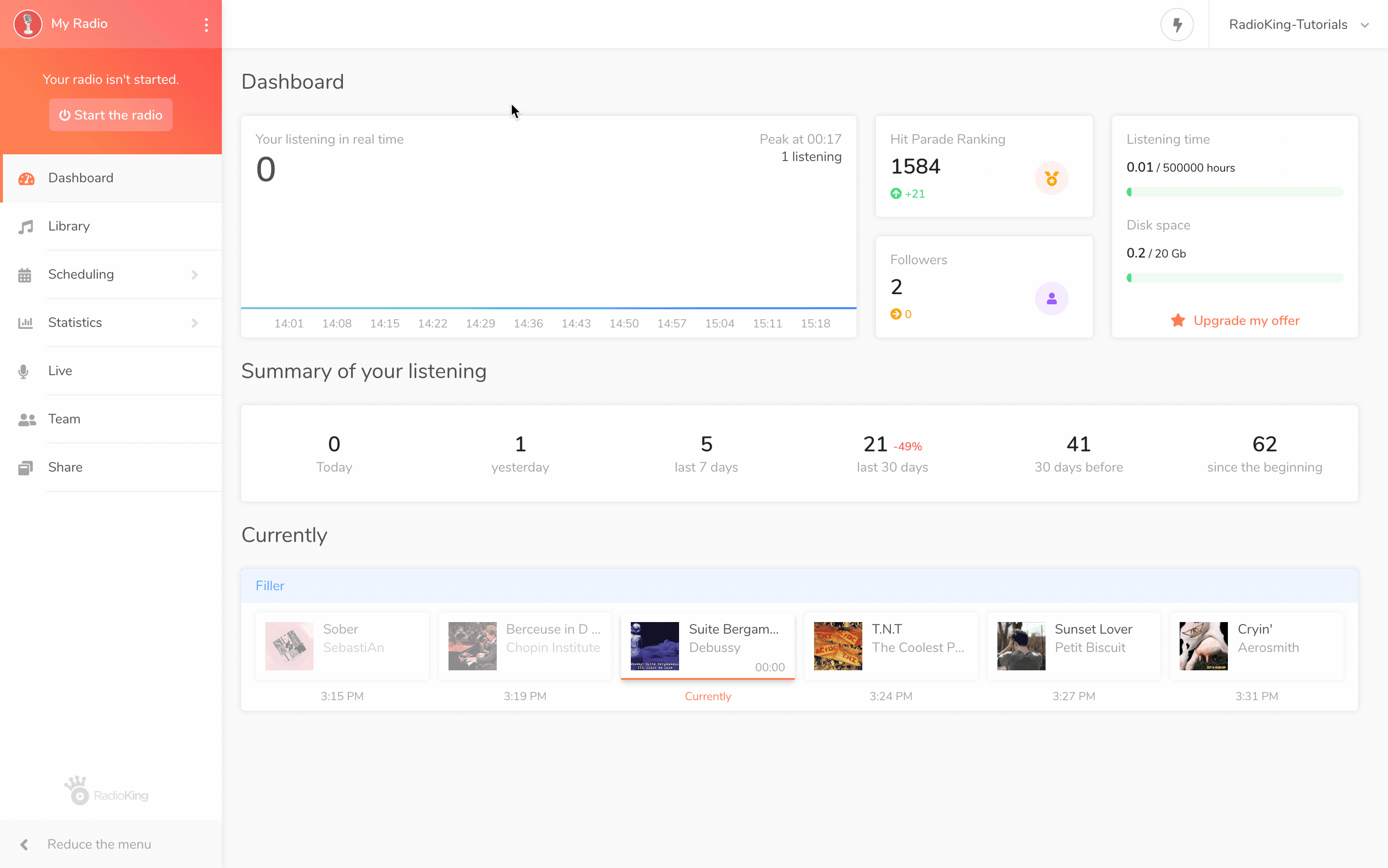This screenshot has height=868, width=1388.
Task: Start the radio with the power button
Action: tap(111, 115)
